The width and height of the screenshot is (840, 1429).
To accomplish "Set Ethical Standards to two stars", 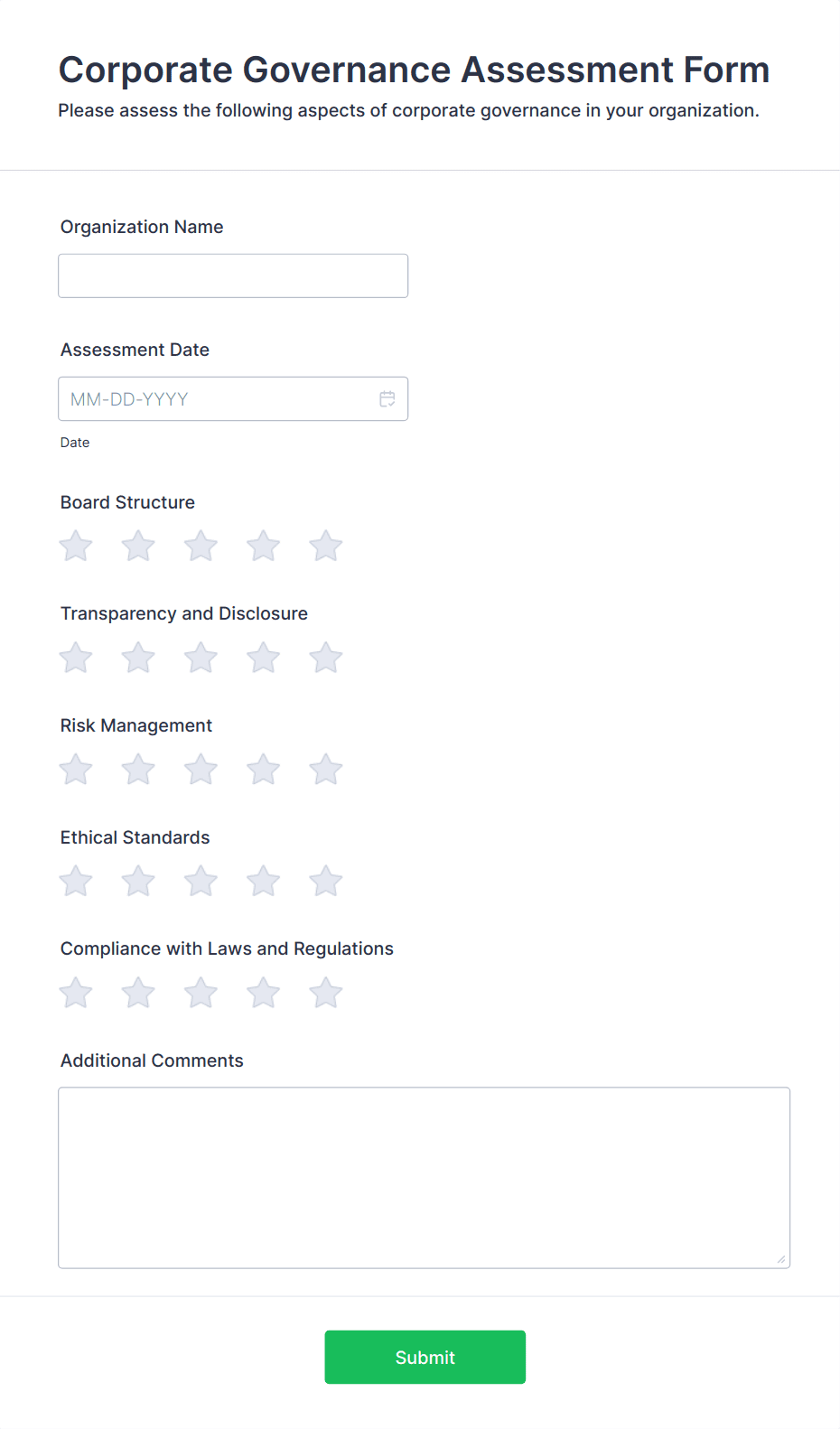I will pyautogui.click(x=138, y=882).
